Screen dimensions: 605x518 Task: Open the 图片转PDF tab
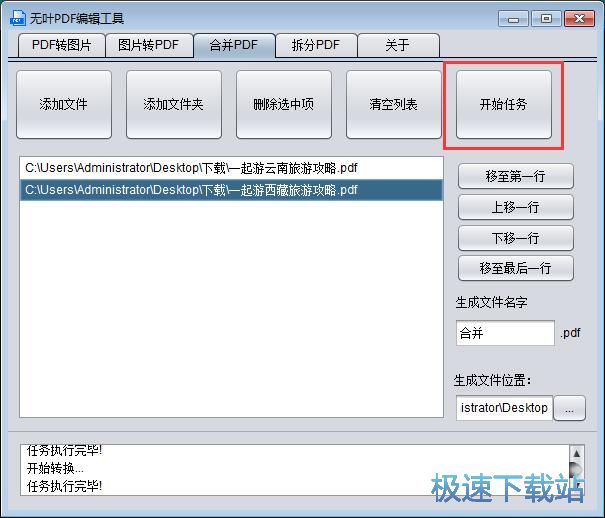pos(149,46)
